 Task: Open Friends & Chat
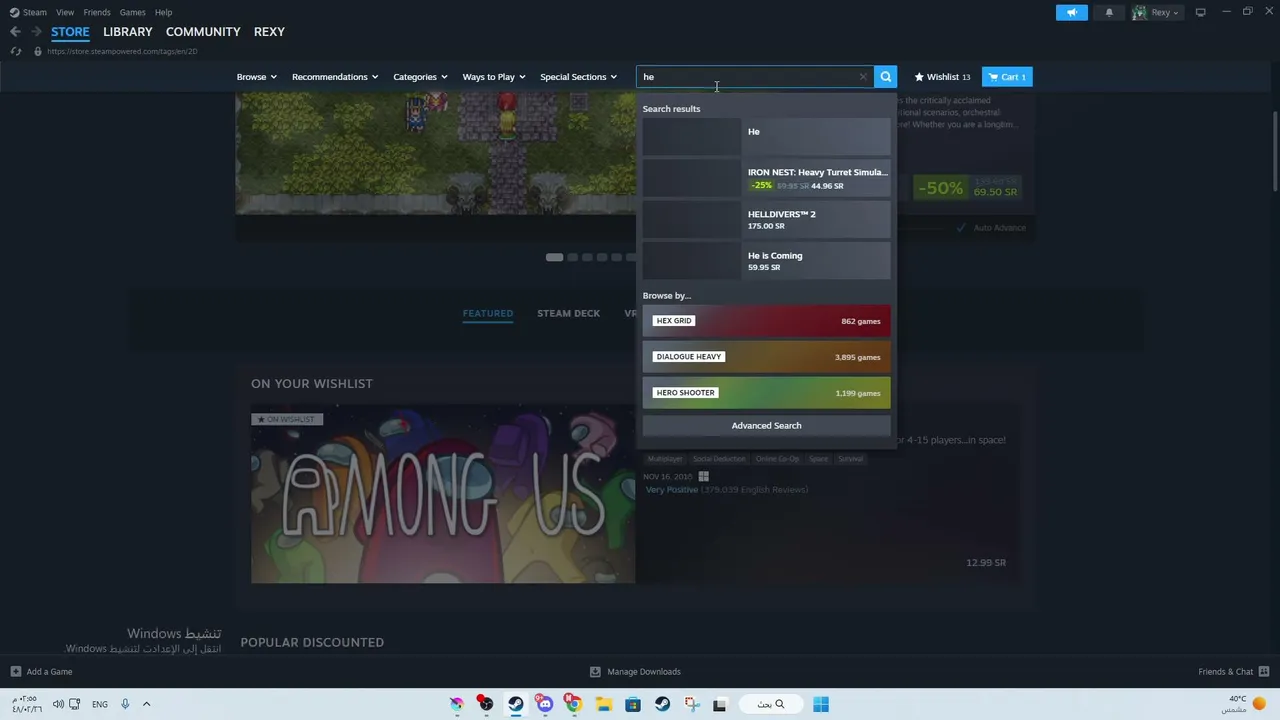tap(1226, 672)
